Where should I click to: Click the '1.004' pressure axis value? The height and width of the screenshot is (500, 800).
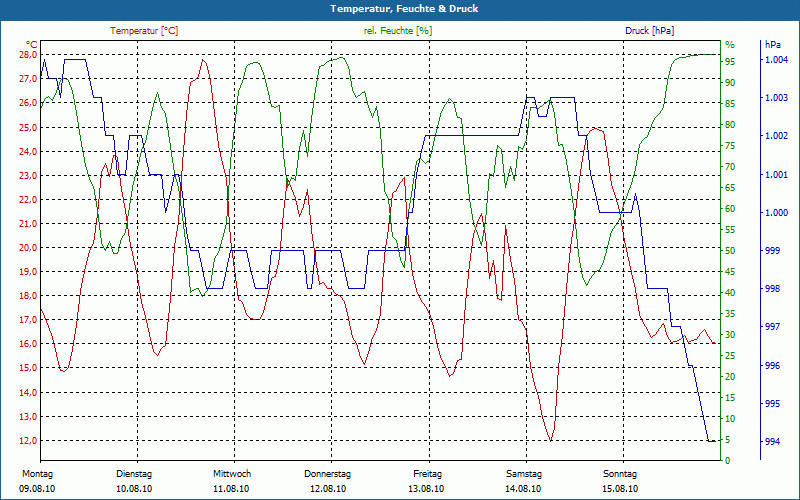tap(775, 60)
